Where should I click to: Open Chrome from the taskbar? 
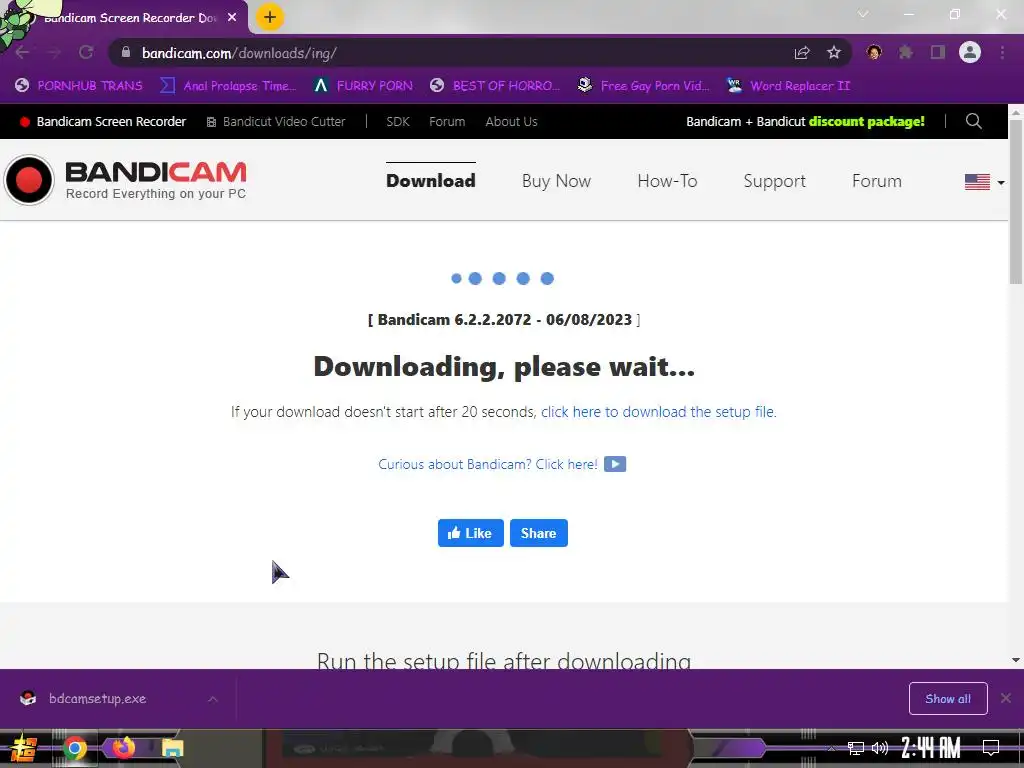(74, 748)
